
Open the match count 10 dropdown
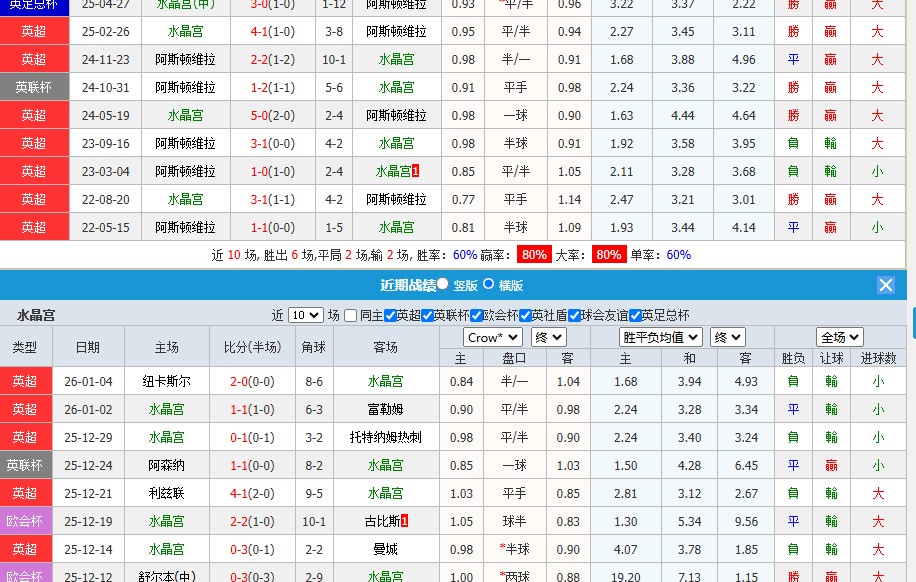[x=307, y=315]
